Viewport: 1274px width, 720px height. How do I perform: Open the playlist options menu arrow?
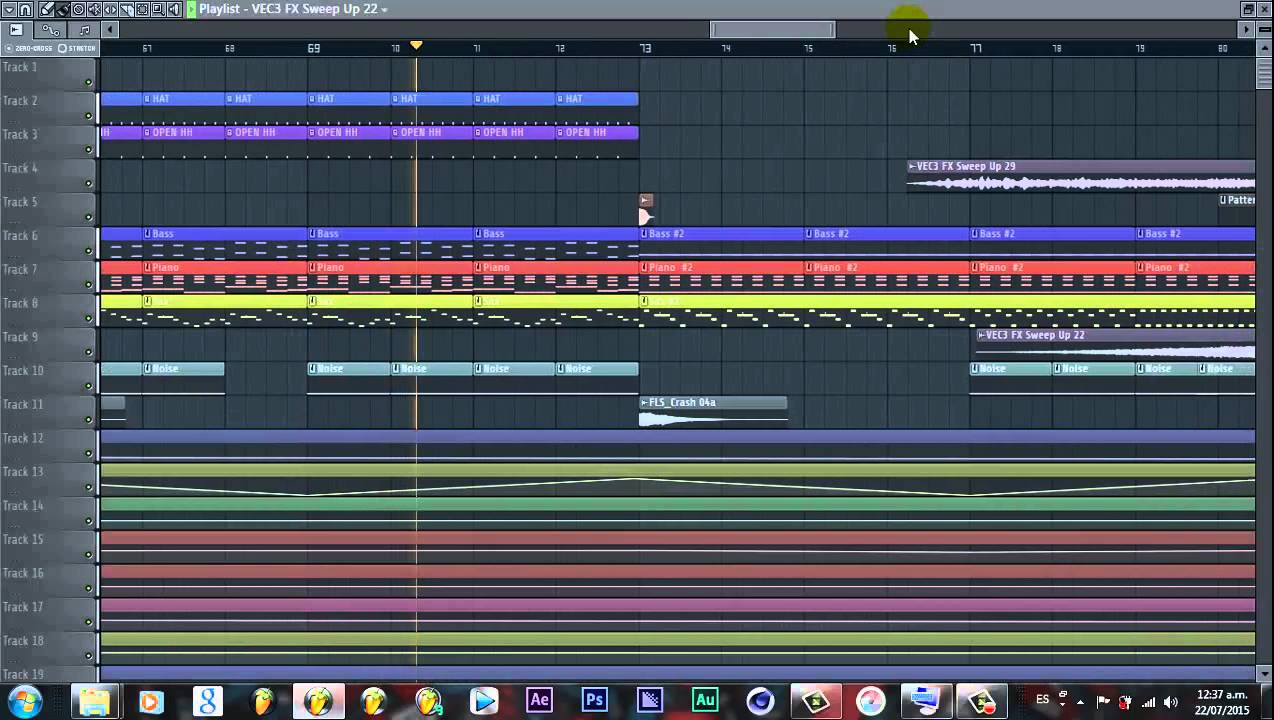(9, 9)
